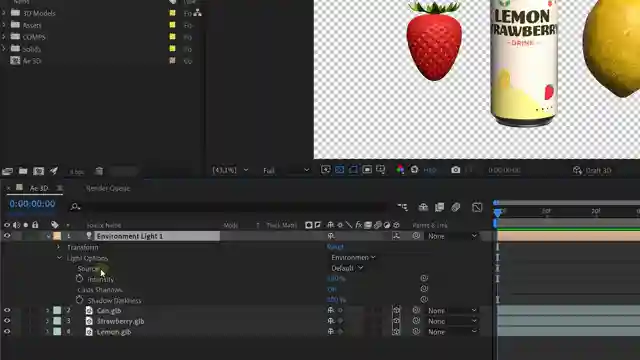Click the current time indicator playhead
Screen dimensions: 640x360
coord(497,212)
